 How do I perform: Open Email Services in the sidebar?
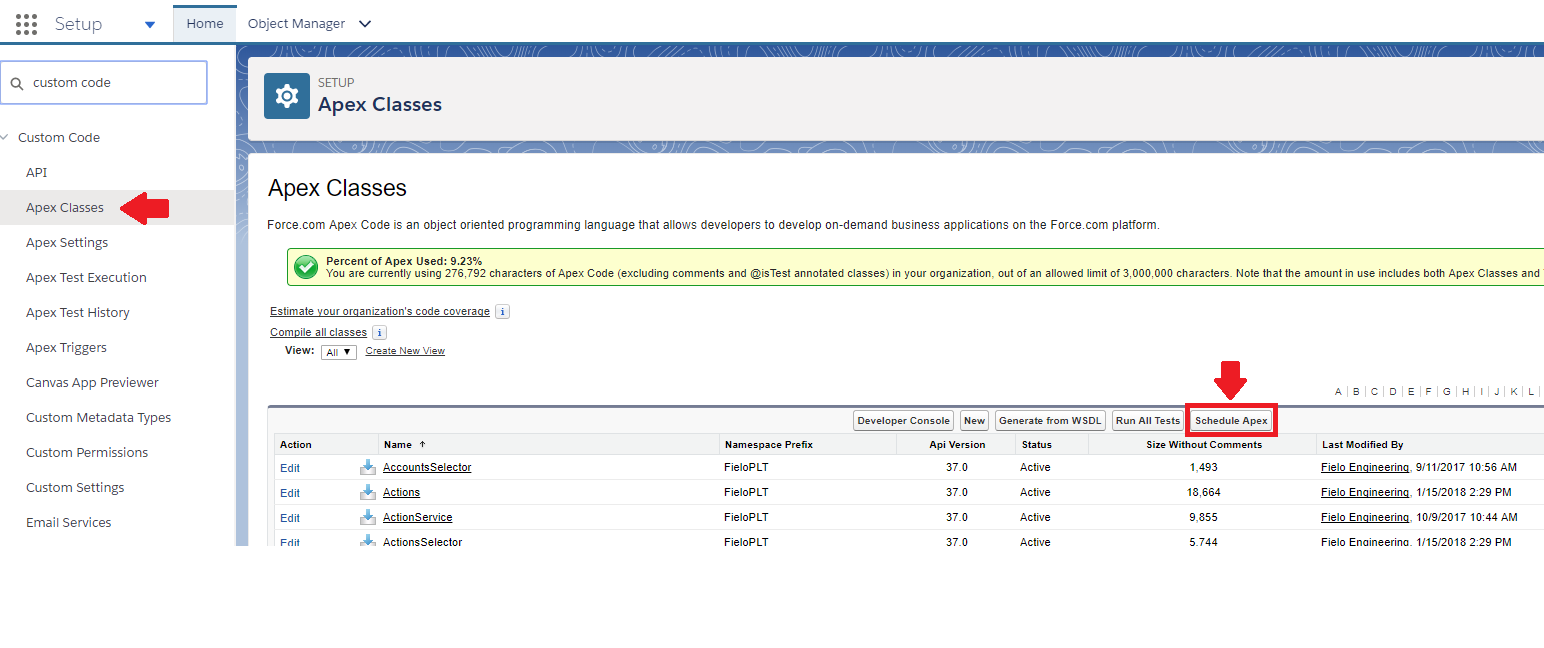[68, 522]
